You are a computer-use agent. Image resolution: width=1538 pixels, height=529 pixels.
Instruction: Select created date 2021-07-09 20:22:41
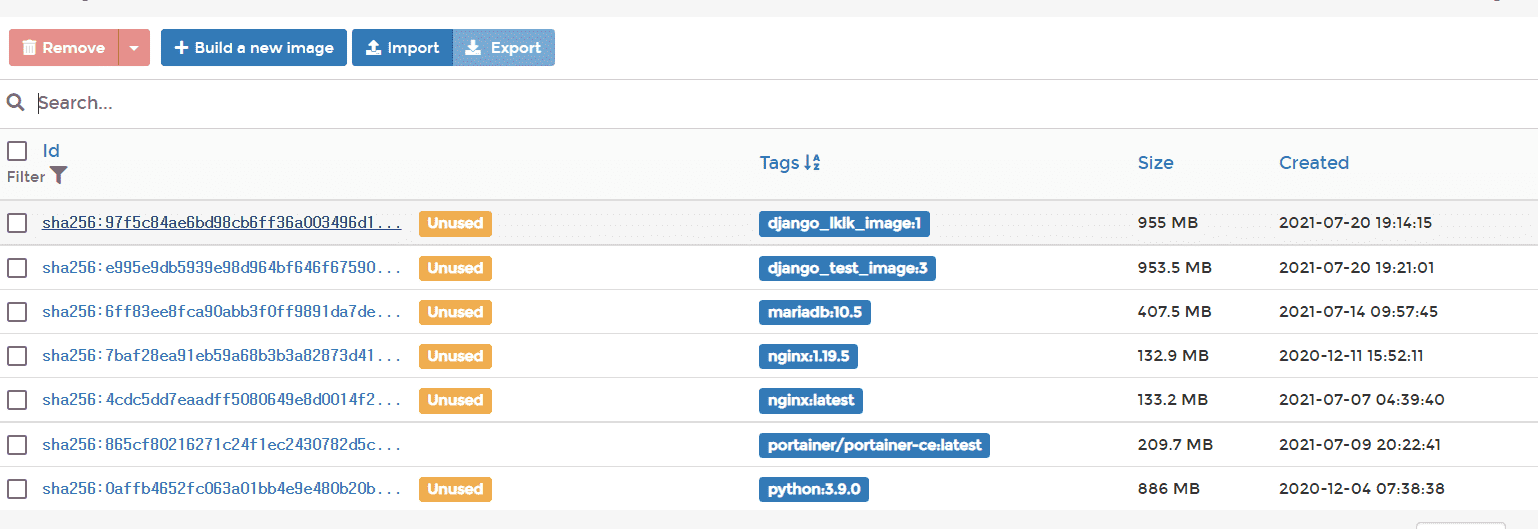(x=1360, y=444)
